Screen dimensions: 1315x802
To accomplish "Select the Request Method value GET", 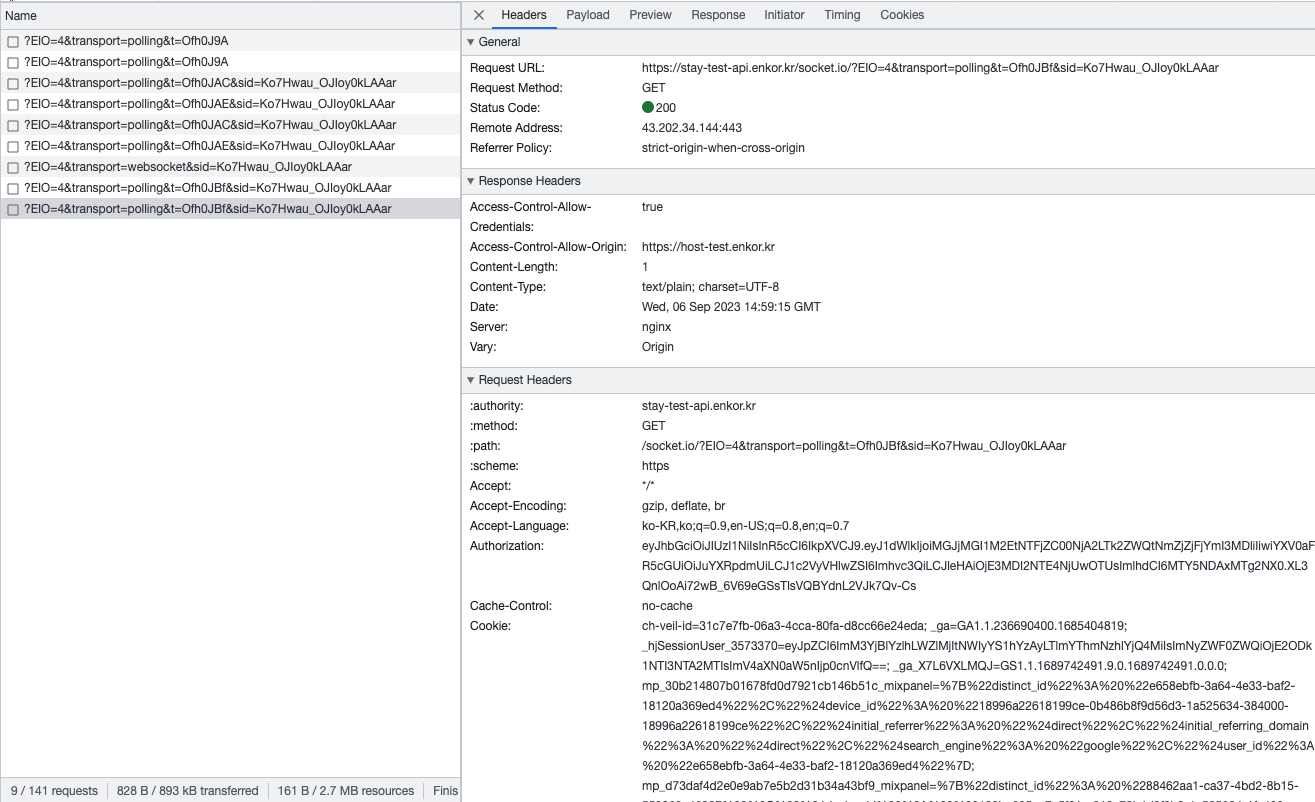I will click(654, 88).
